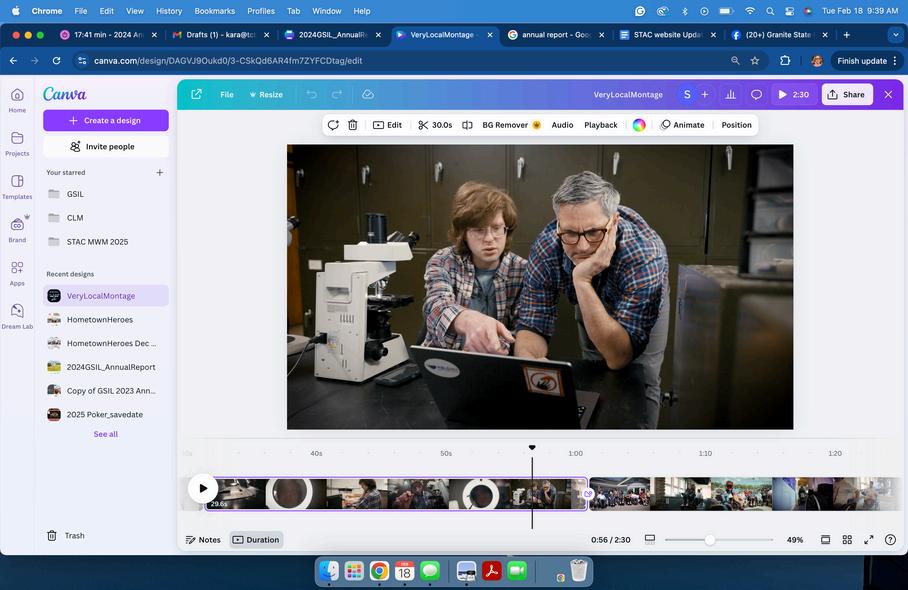Add a collaborator with the plus icon

click(705, 94)
